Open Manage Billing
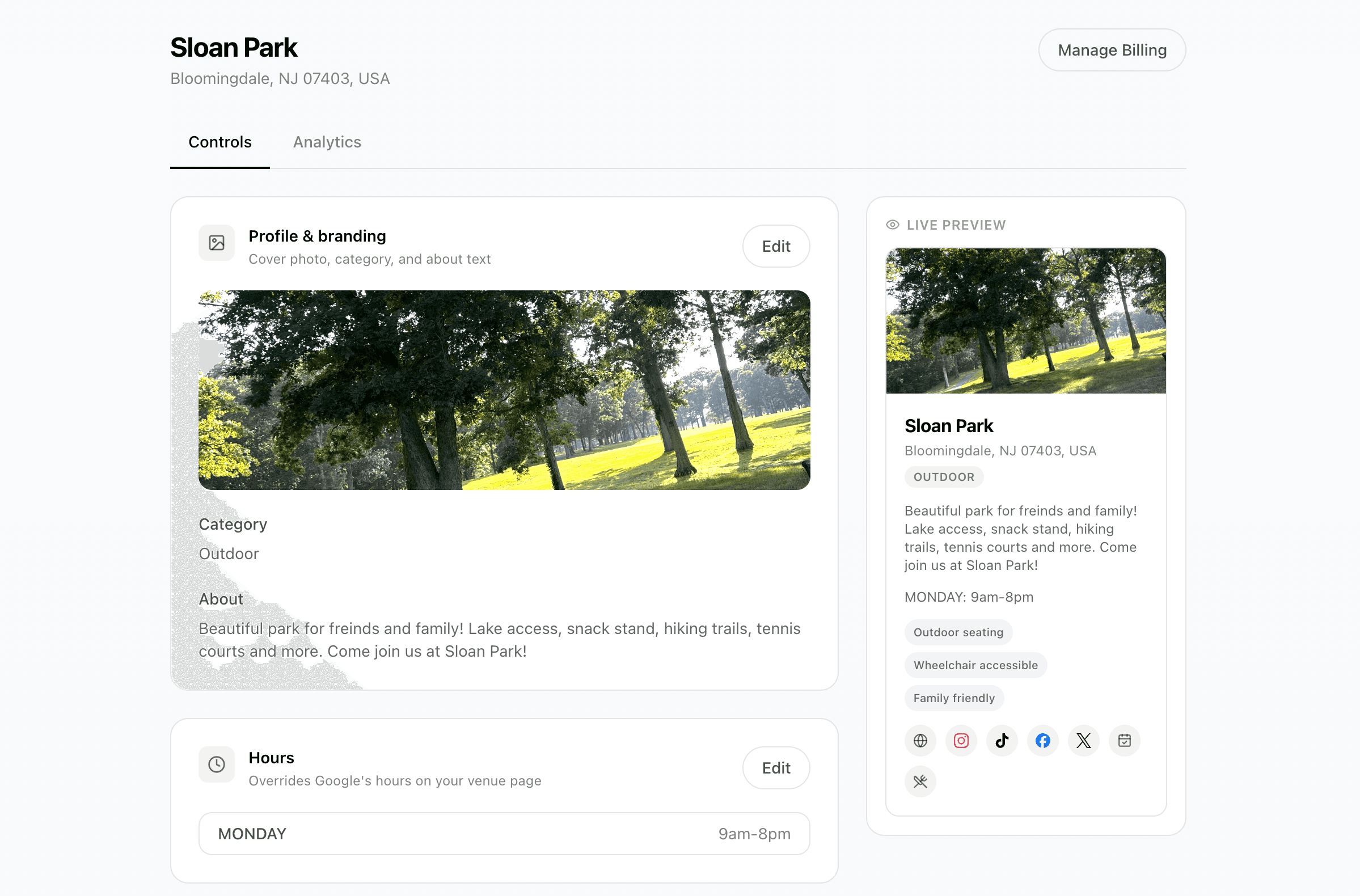The width and height of the screenshot is (1360, 896). tap(1112, 50)
